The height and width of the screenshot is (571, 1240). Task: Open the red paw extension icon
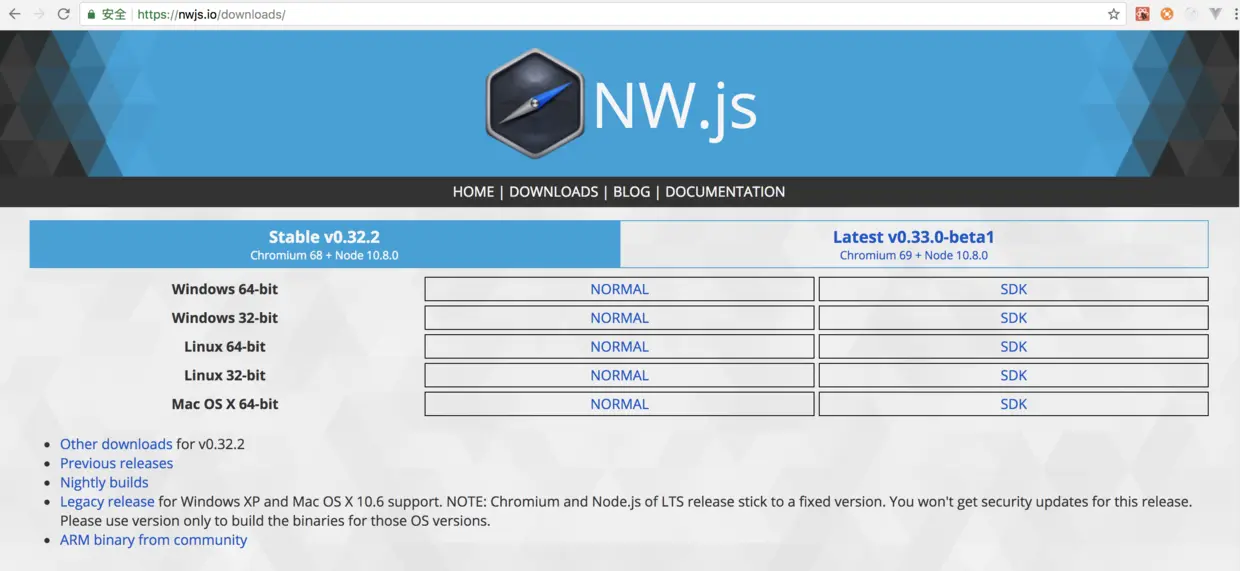coord(1142,14)
